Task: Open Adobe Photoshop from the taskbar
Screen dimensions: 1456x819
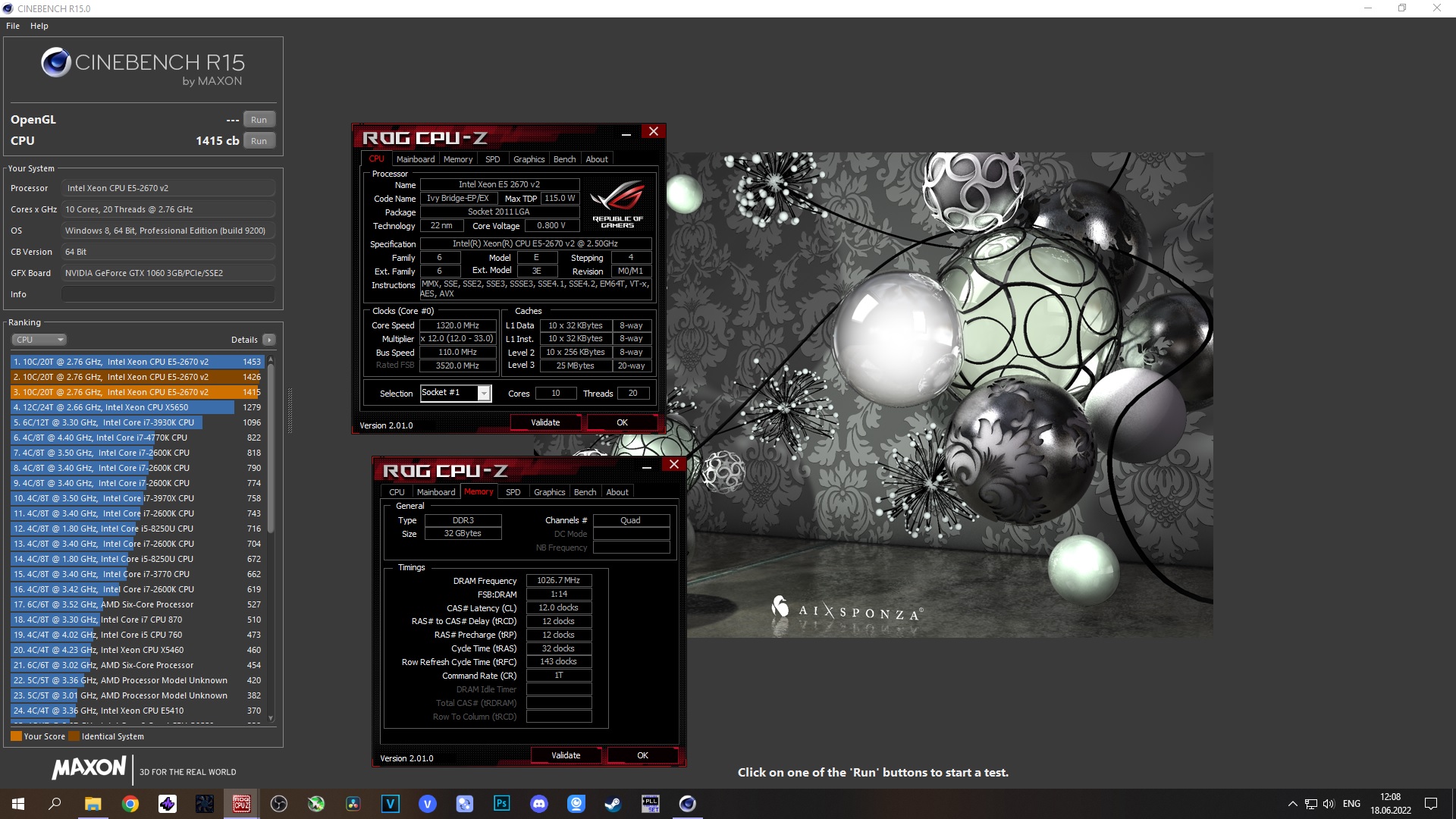Action: coord(502,804)
